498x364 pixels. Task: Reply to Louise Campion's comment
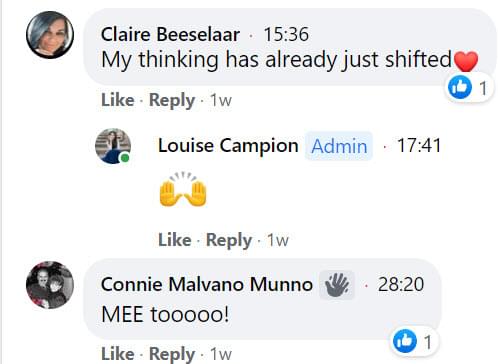click(229, 240)
